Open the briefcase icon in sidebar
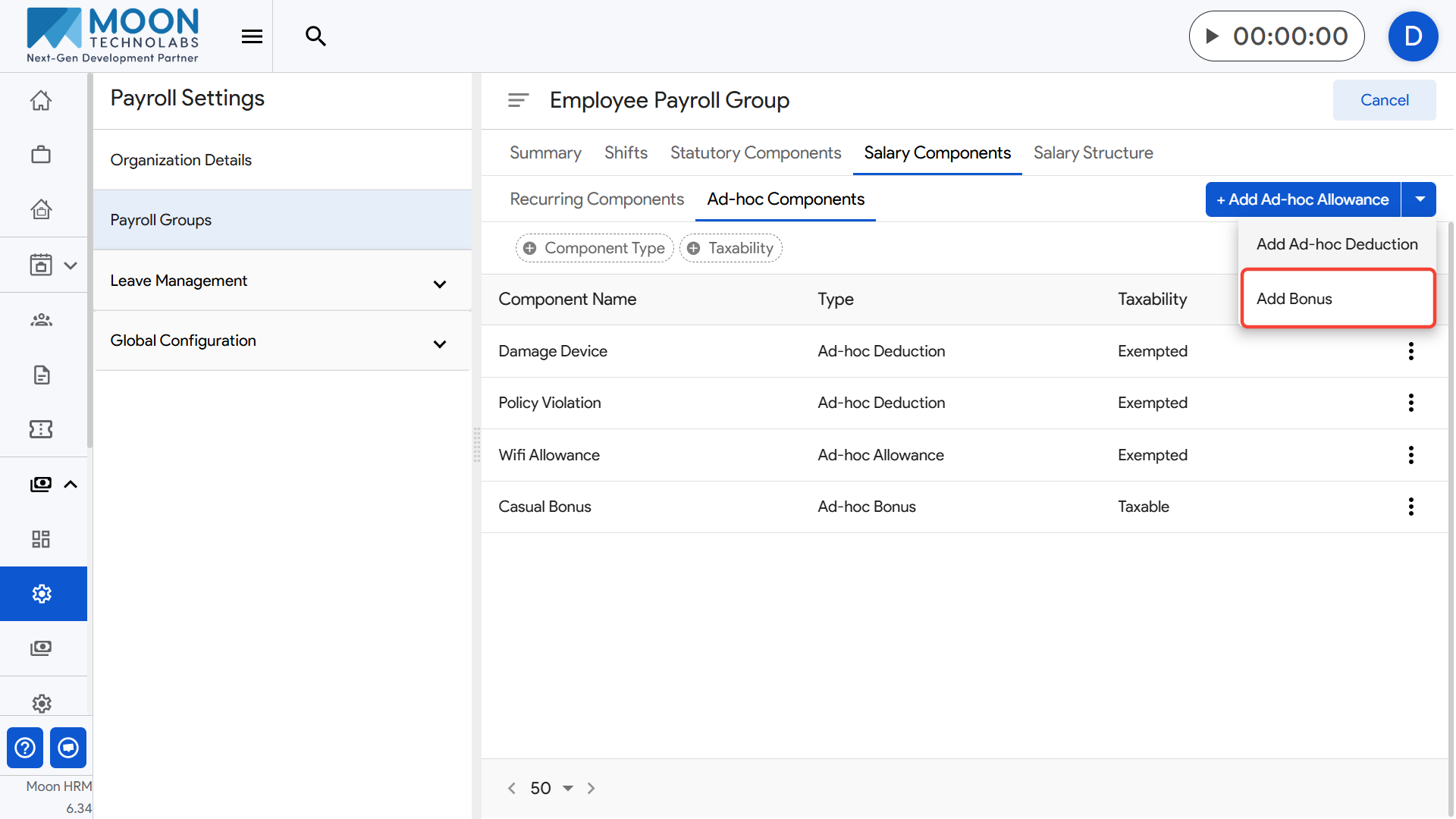Image resolution: width=1456 pixels, height=819 pixels. pos(41,155)
